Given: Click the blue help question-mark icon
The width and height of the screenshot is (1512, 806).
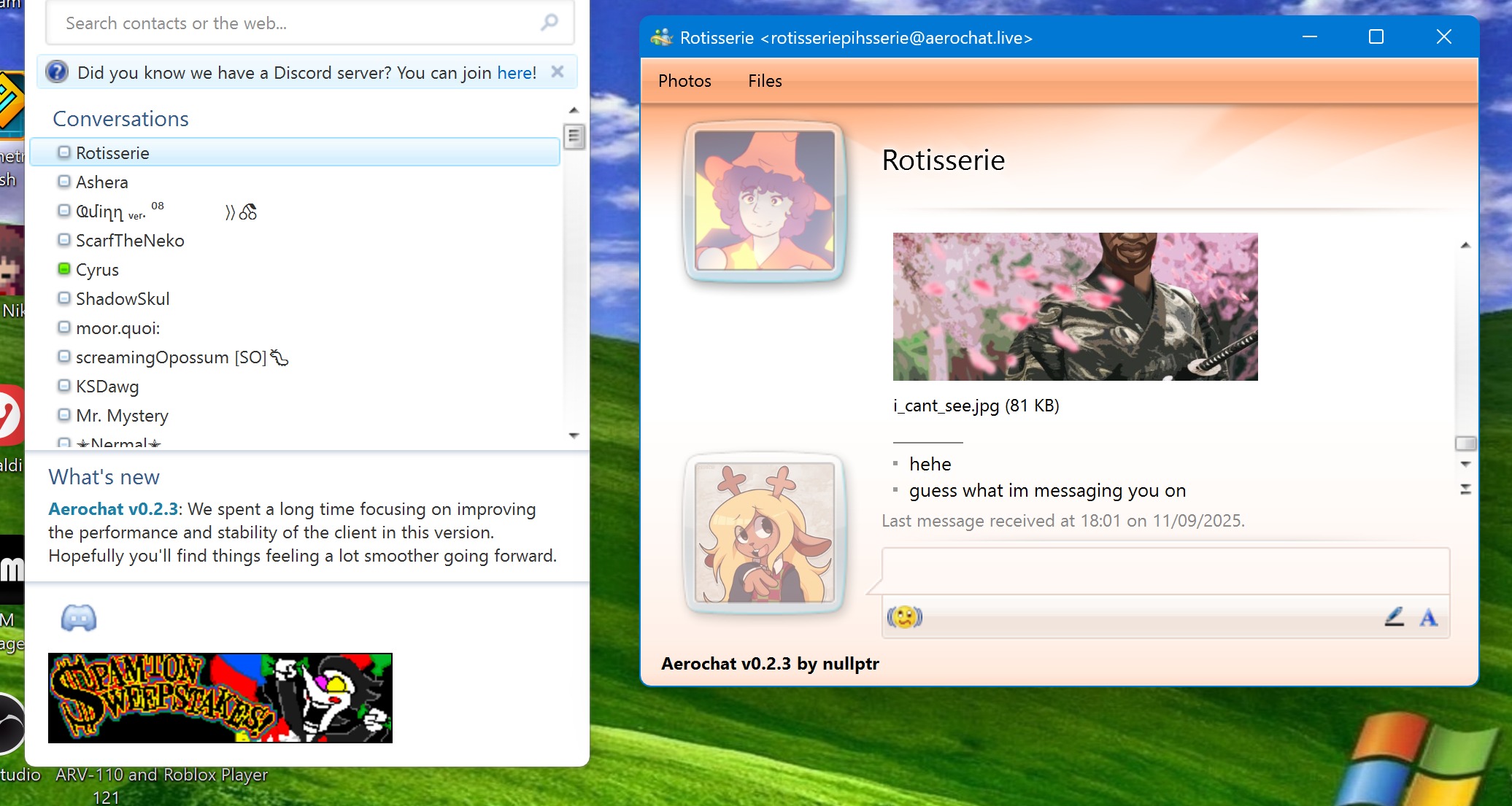Looking at the screenshot, I should (57, 72).
